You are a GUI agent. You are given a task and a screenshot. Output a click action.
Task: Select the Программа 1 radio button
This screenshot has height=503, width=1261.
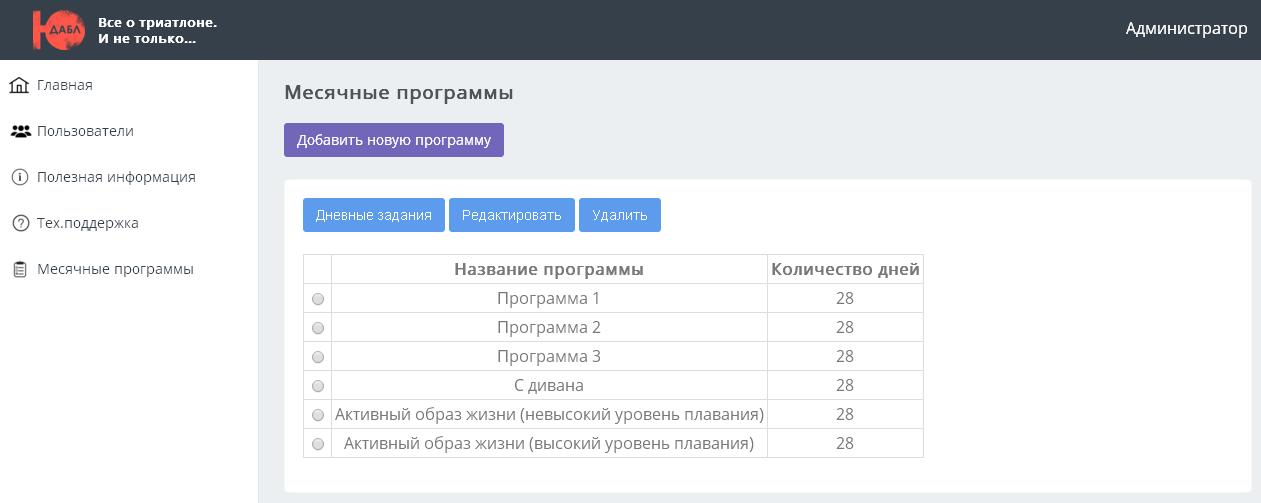pos(318,299)
